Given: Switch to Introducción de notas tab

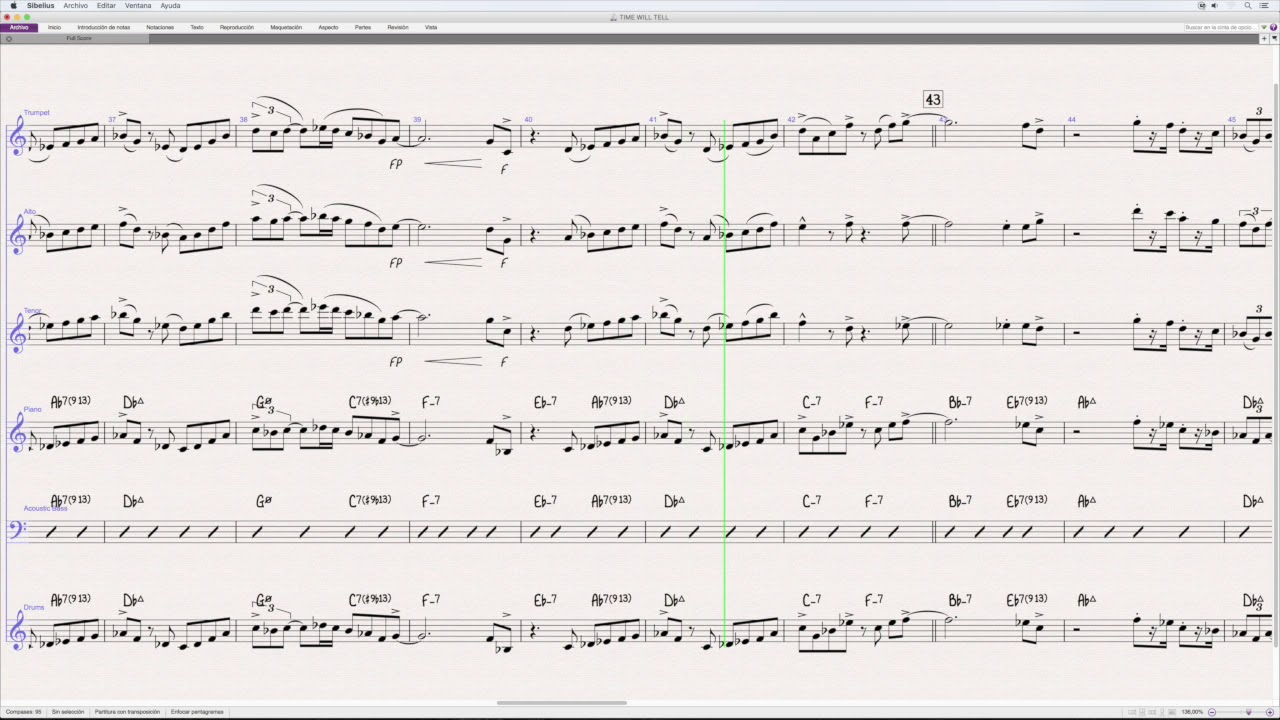Looking at the screenshot, I should pos(104,27).
